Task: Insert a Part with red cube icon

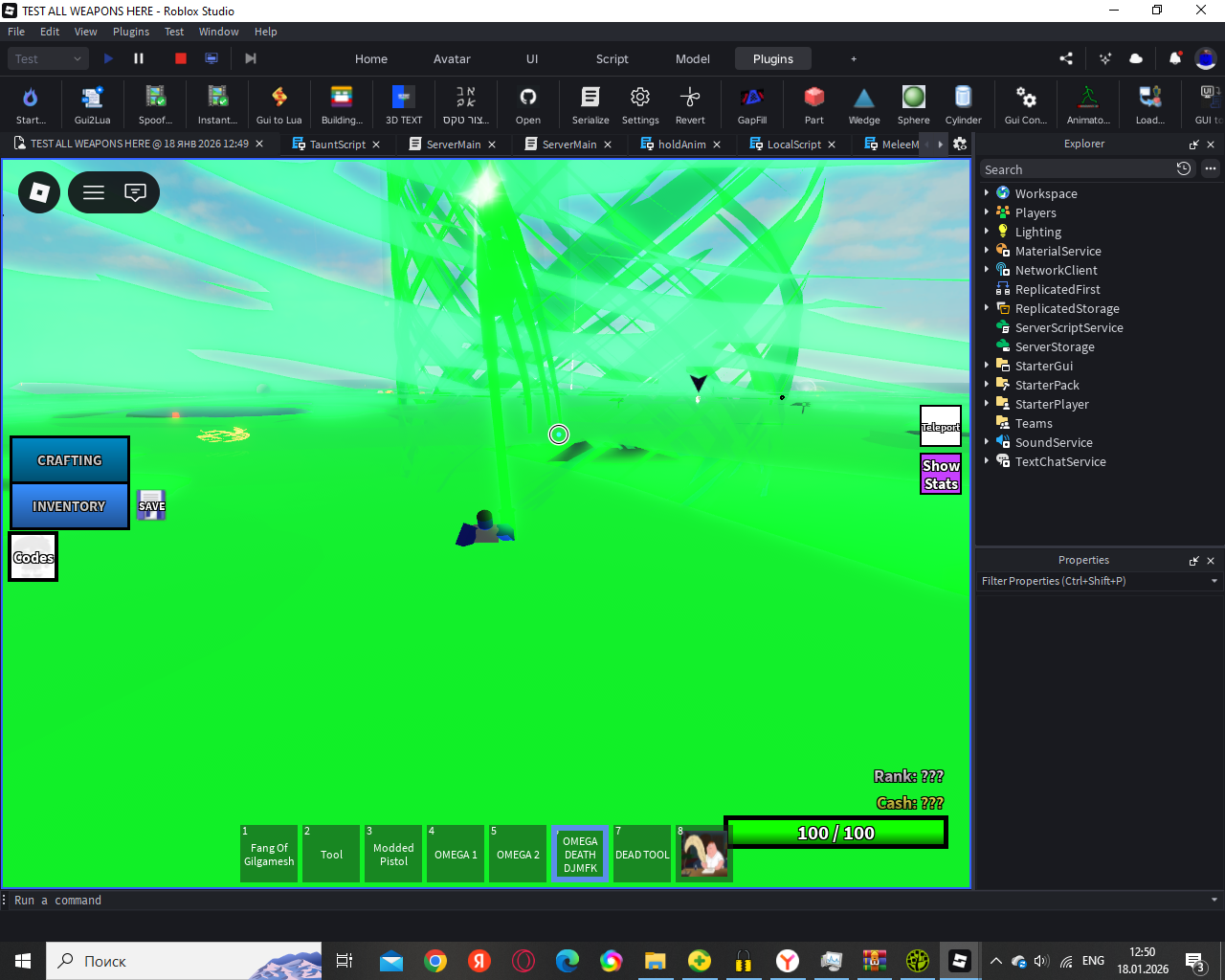Action: pyautogui.click(x=814, y=104)
